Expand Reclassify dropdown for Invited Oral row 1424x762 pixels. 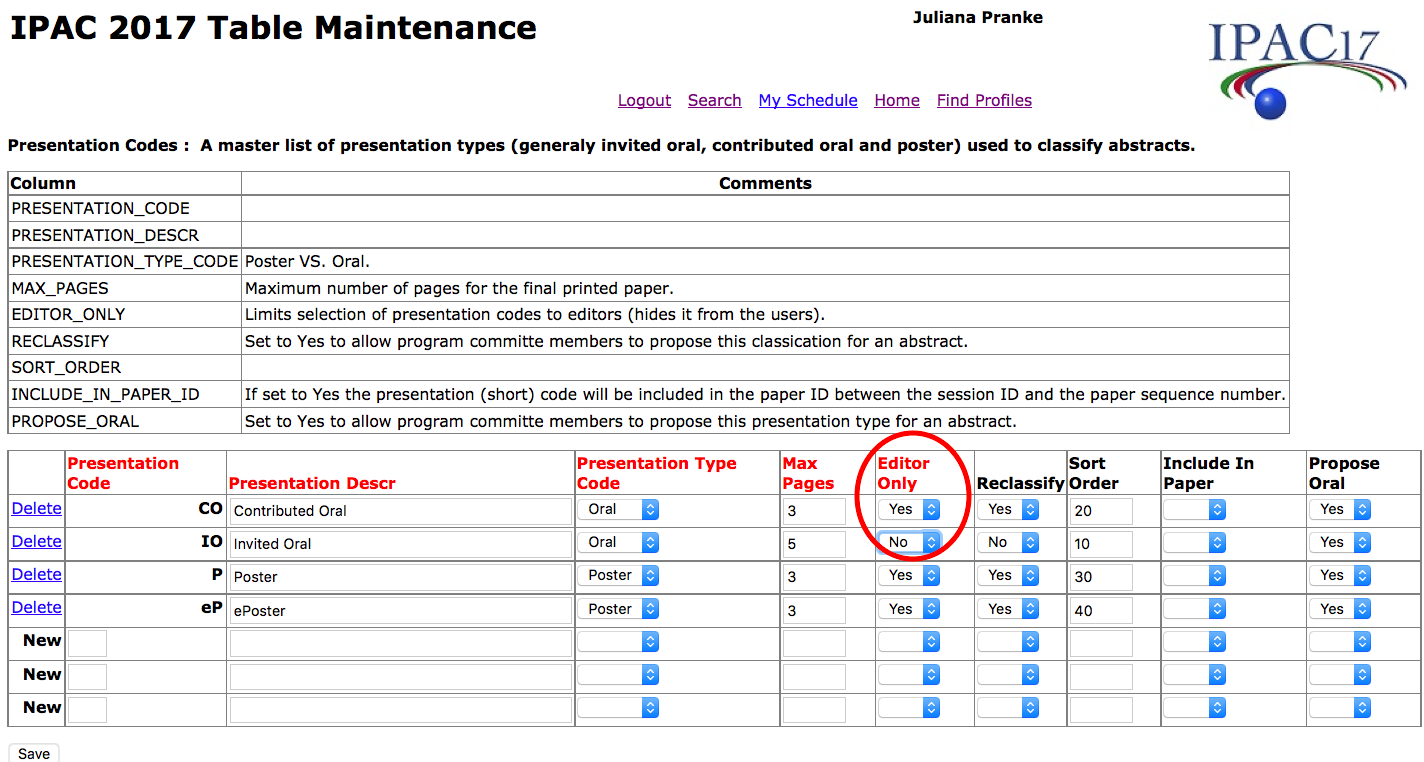(1008, 543)
